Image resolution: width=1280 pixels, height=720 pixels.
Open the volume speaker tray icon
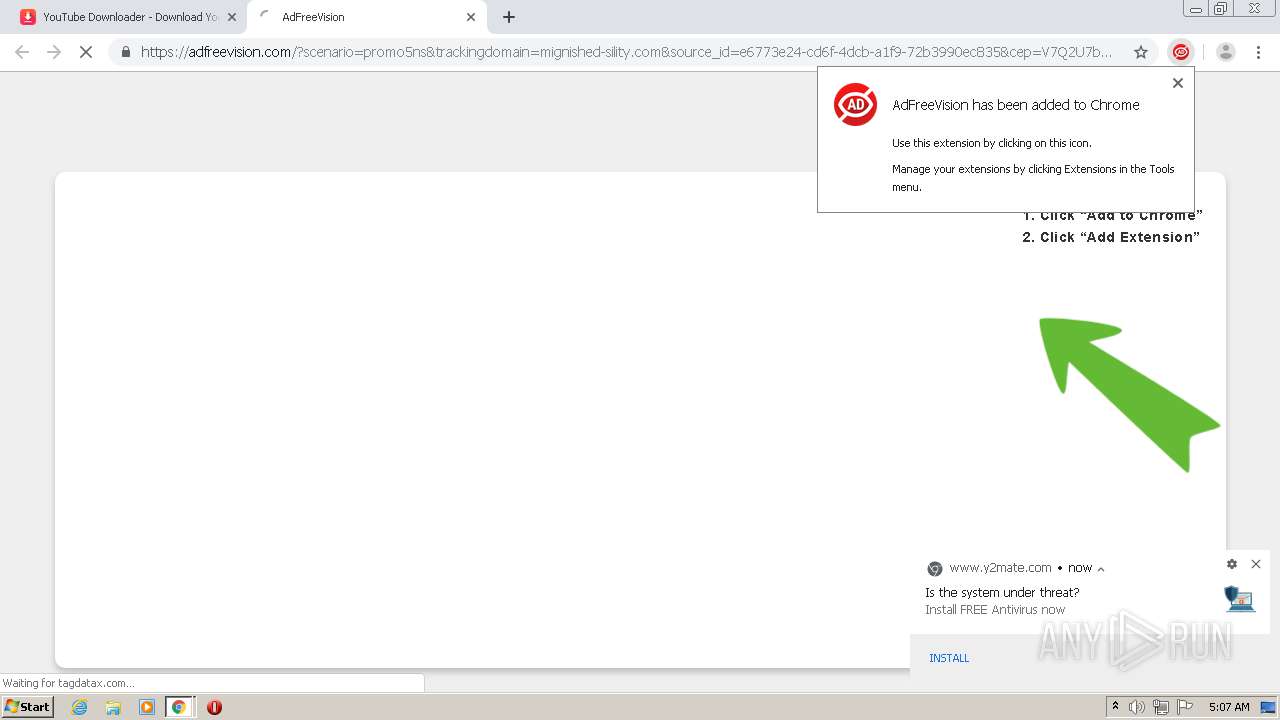coord(1137,707)
